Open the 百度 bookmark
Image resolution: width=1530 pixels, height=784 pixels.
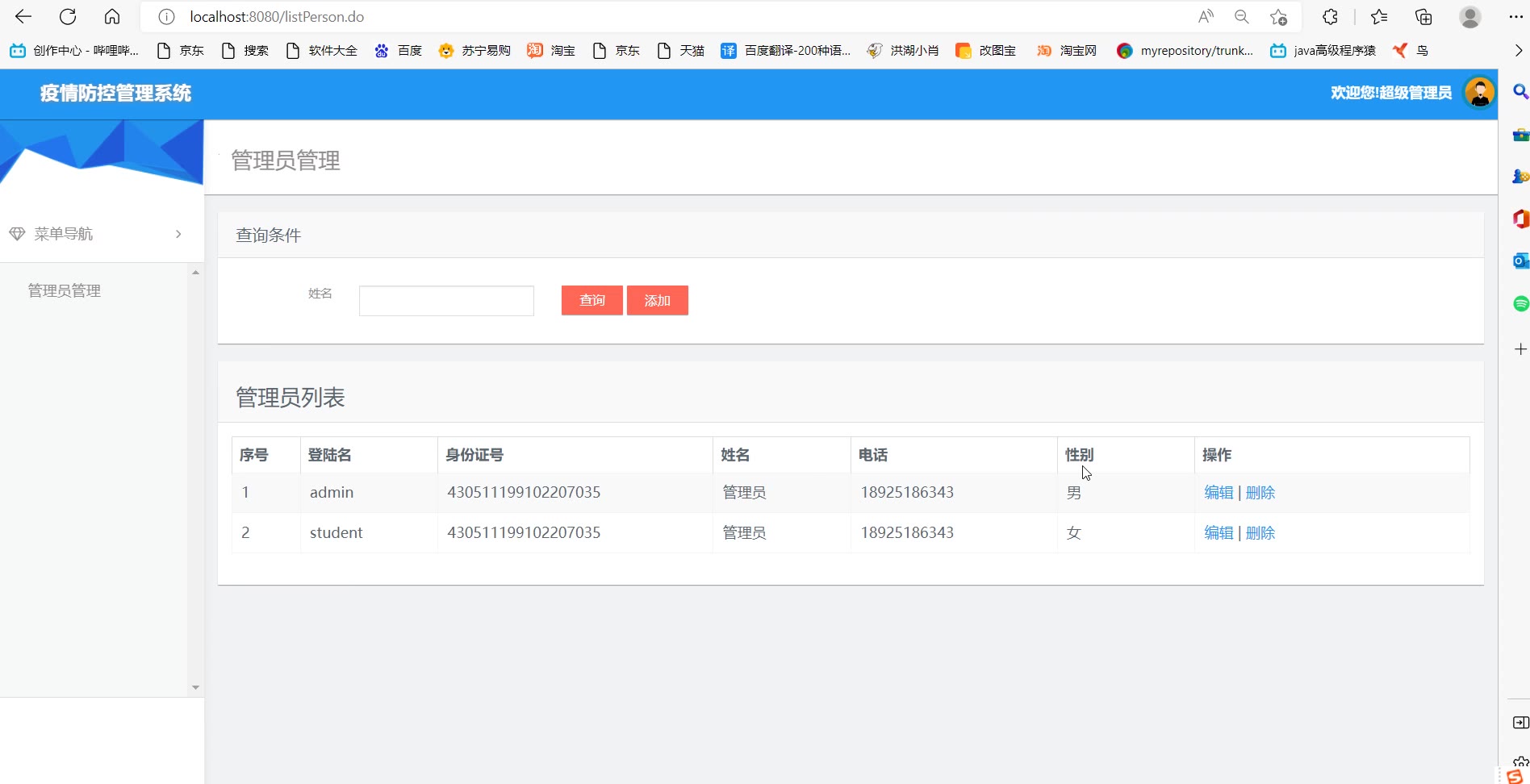point(399,51)
